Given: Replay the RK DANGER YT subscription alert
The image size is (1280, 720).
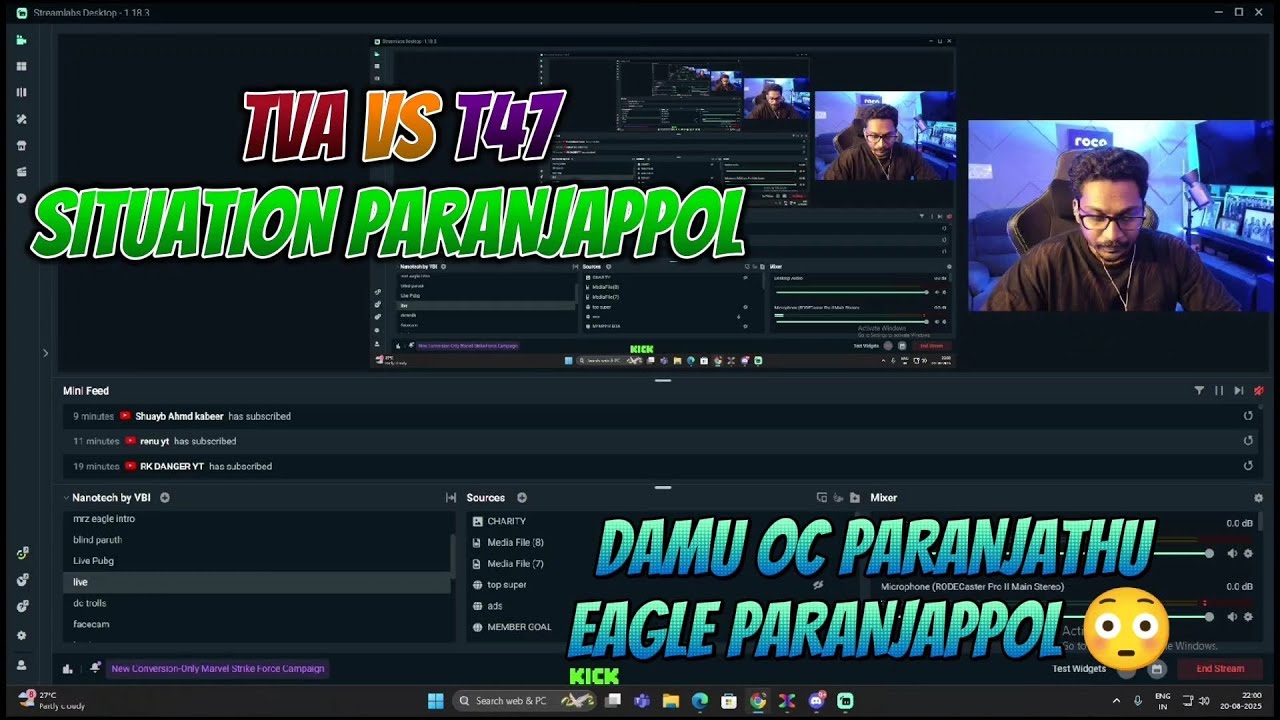Looking at the screenshot, I should (1248, 466).
